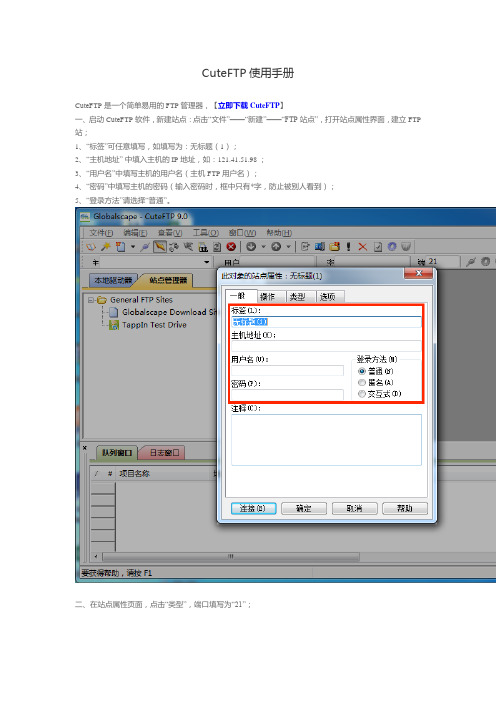Click the 帮助 button in dialog
This screenshot has height=702, width=496.
405,509
